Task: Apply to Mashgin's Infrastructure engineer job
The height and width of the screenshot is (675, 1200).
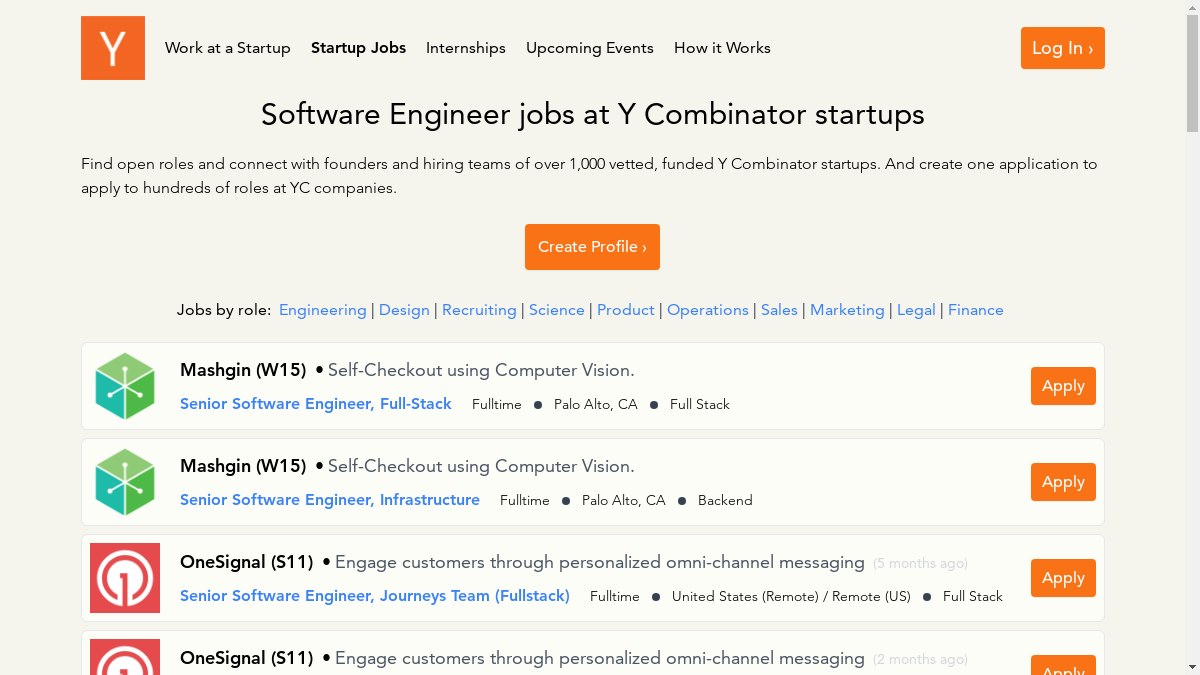Action: tap(1063, 482)
